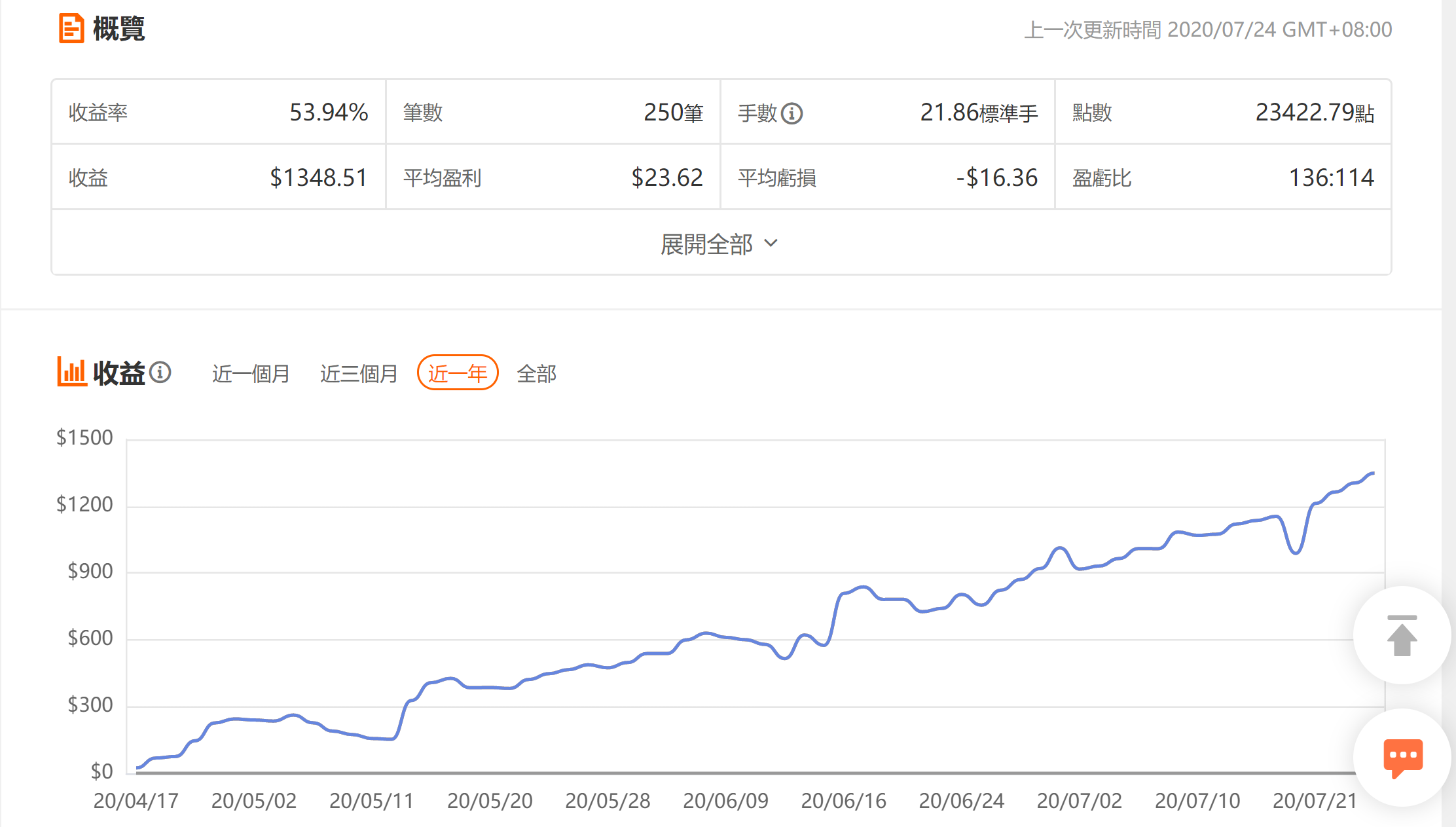
Task: Click the 平均盈利 $23.62 cell
Action: click(x=553, y=177)
